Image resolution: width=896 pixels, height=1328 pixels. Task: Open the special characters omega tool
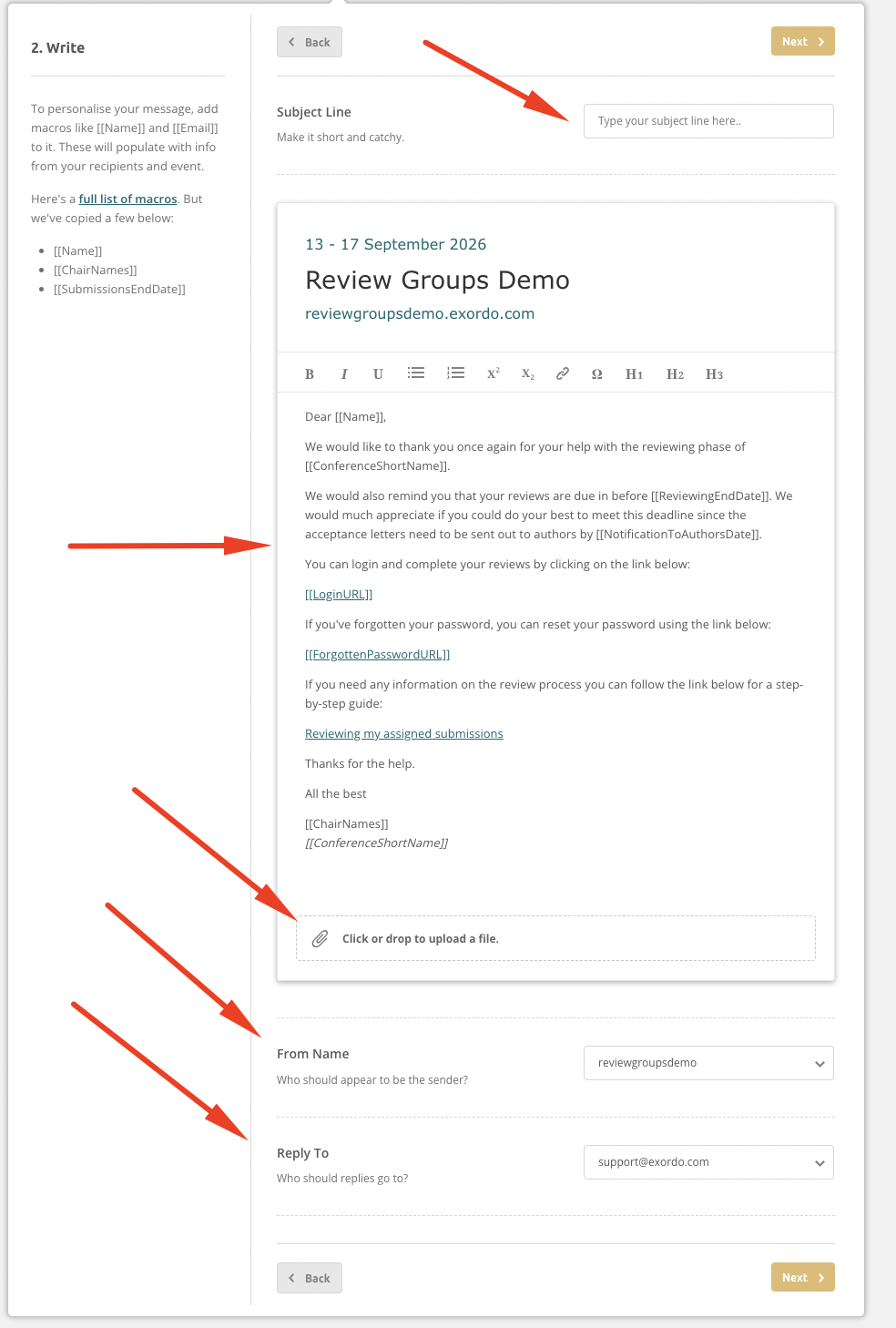point(597,374)
